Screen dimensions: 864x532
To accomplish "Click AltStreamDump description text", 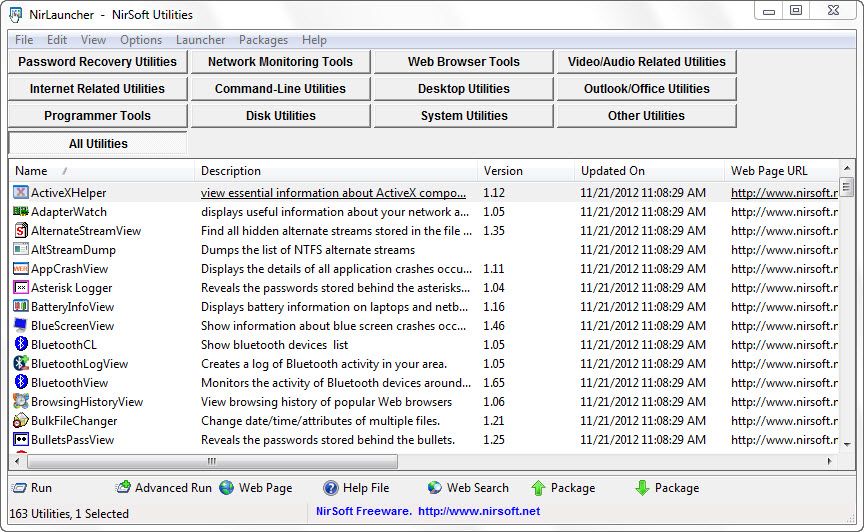I will coord(307,250).
